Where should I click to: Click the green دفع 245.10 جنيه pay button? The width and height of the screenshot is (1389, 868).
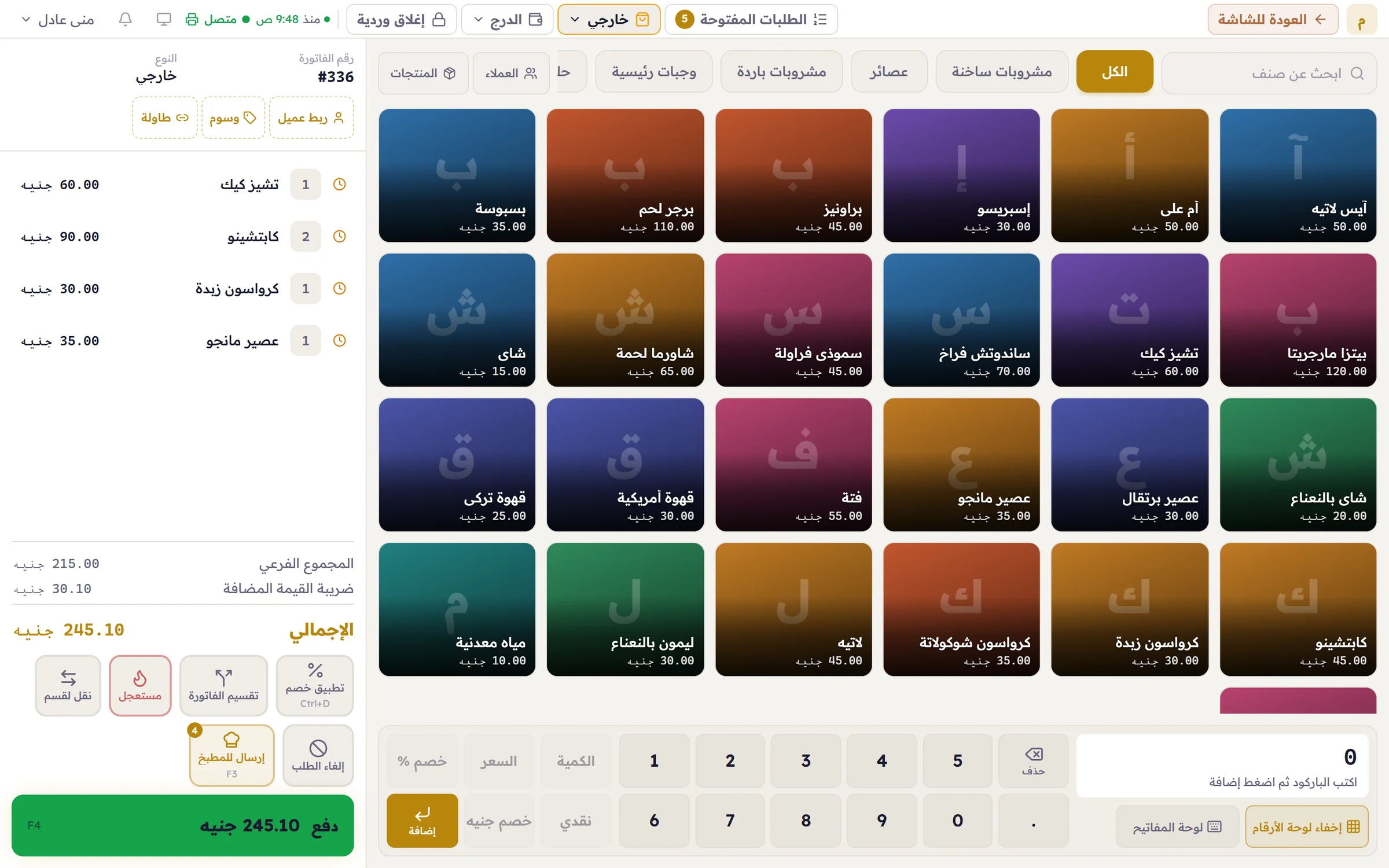coord(183,825)
